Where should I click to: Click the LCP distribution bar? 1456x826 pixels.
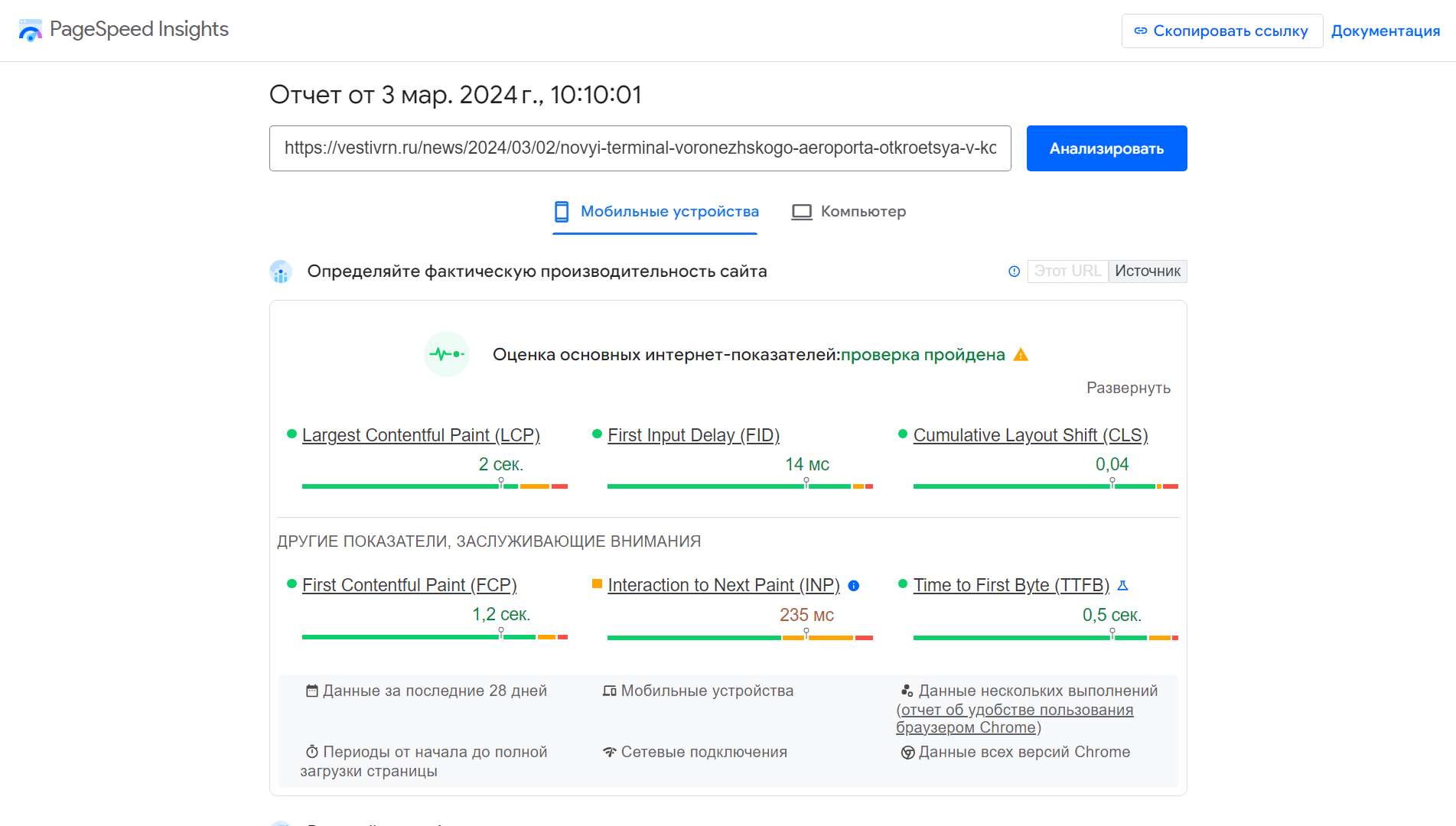coord(435,486)
